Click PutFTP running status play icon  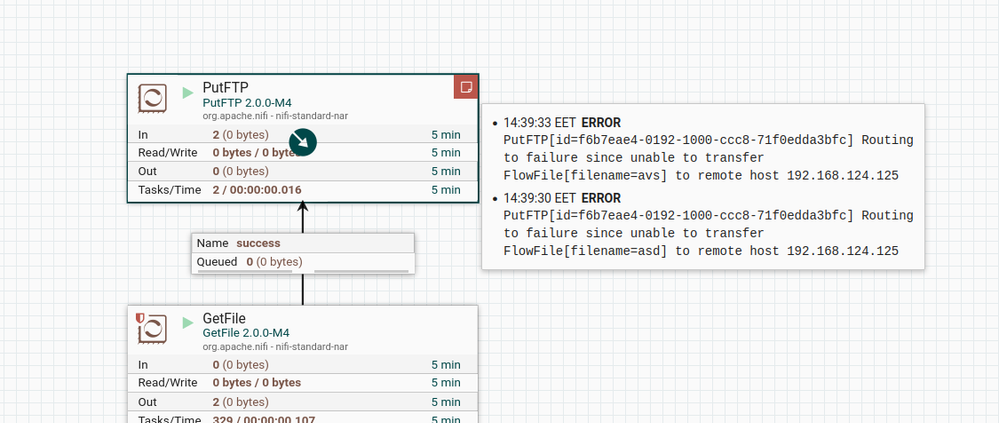pos(187,92)
